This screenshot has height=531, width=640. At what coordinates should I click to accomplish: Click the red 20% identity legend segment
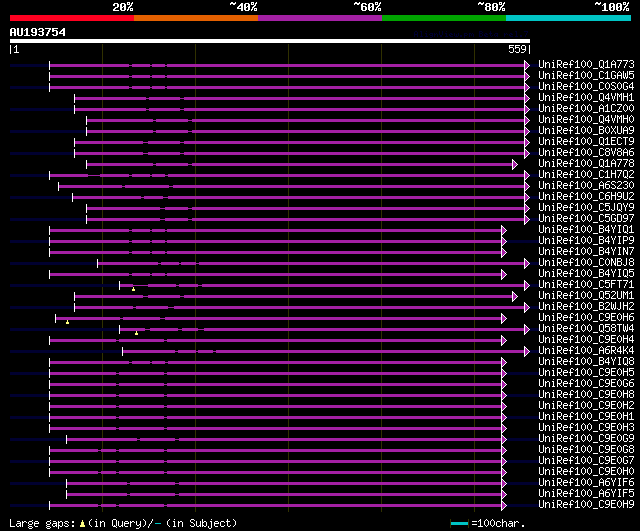[72, 18]
